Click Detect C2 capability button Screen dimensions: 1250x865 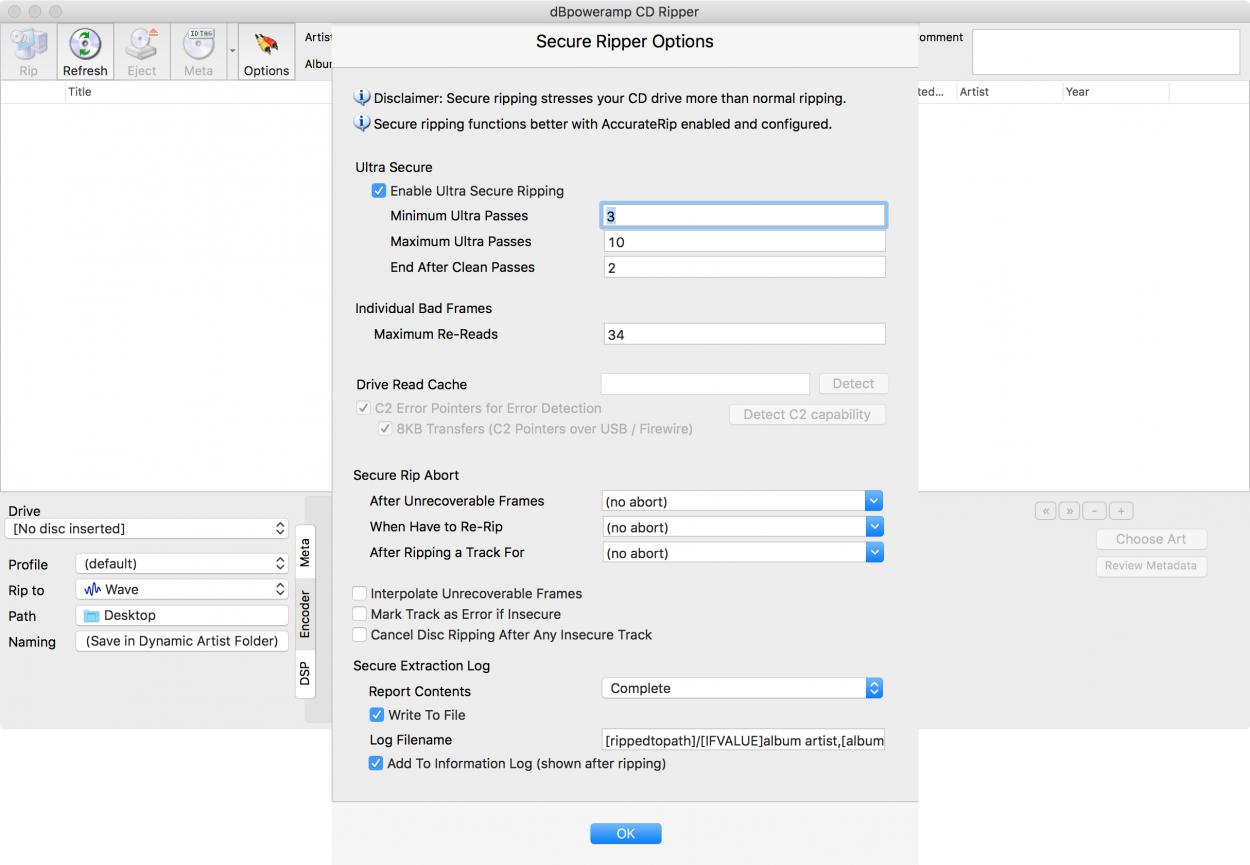pyautogui.click(x=807, y=414)
